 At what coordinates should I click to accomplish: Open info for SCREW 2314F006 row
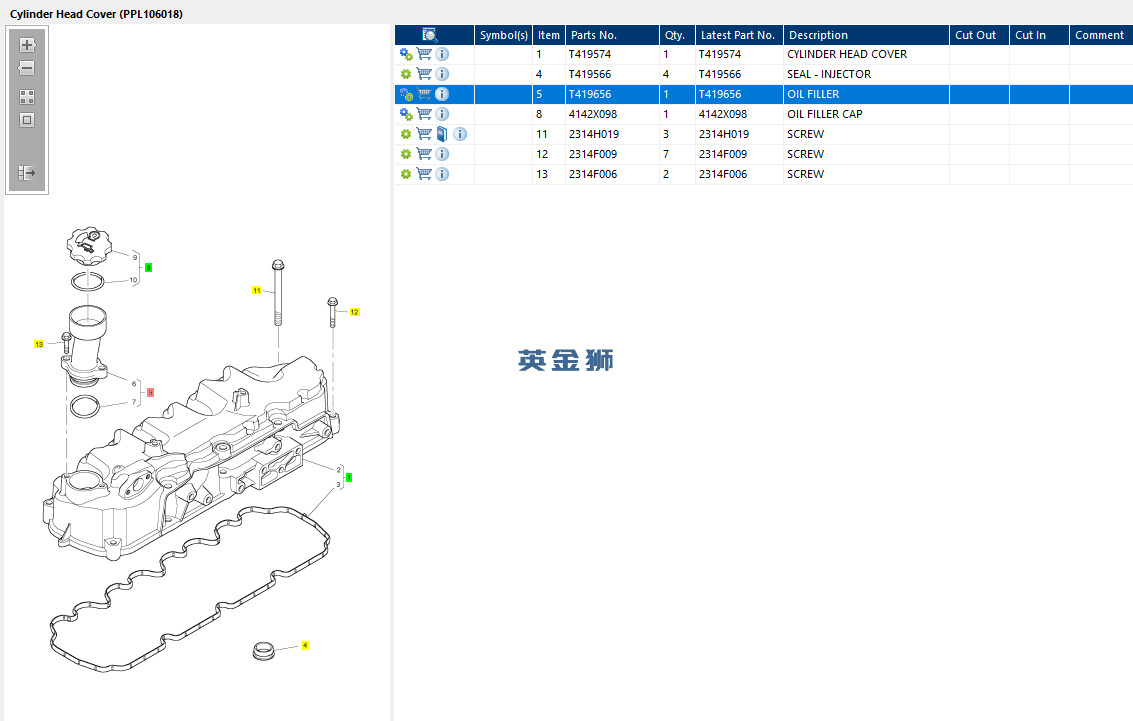click(442, 174)
